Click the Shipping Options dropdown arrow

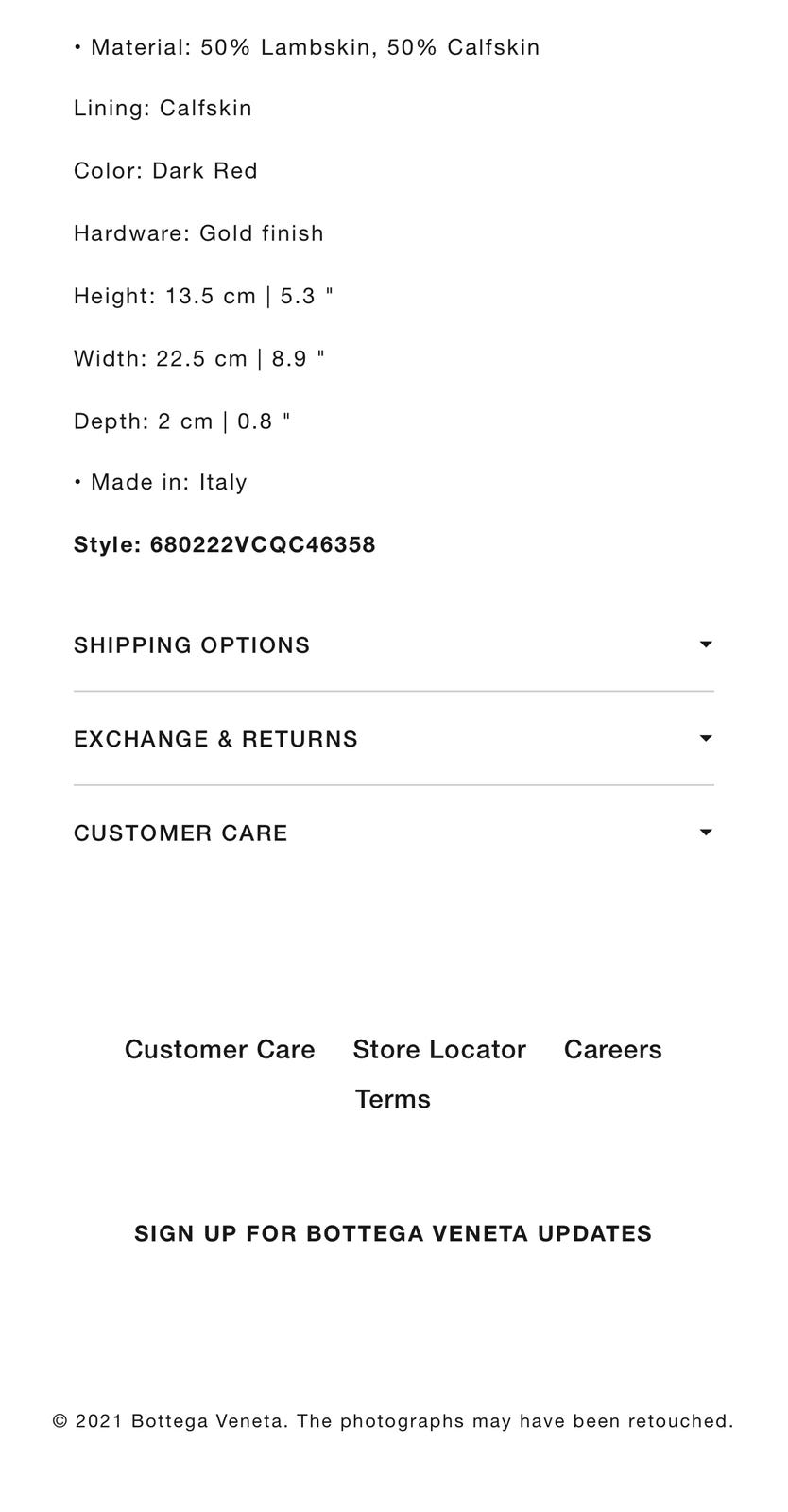click(x=705, y=644)
